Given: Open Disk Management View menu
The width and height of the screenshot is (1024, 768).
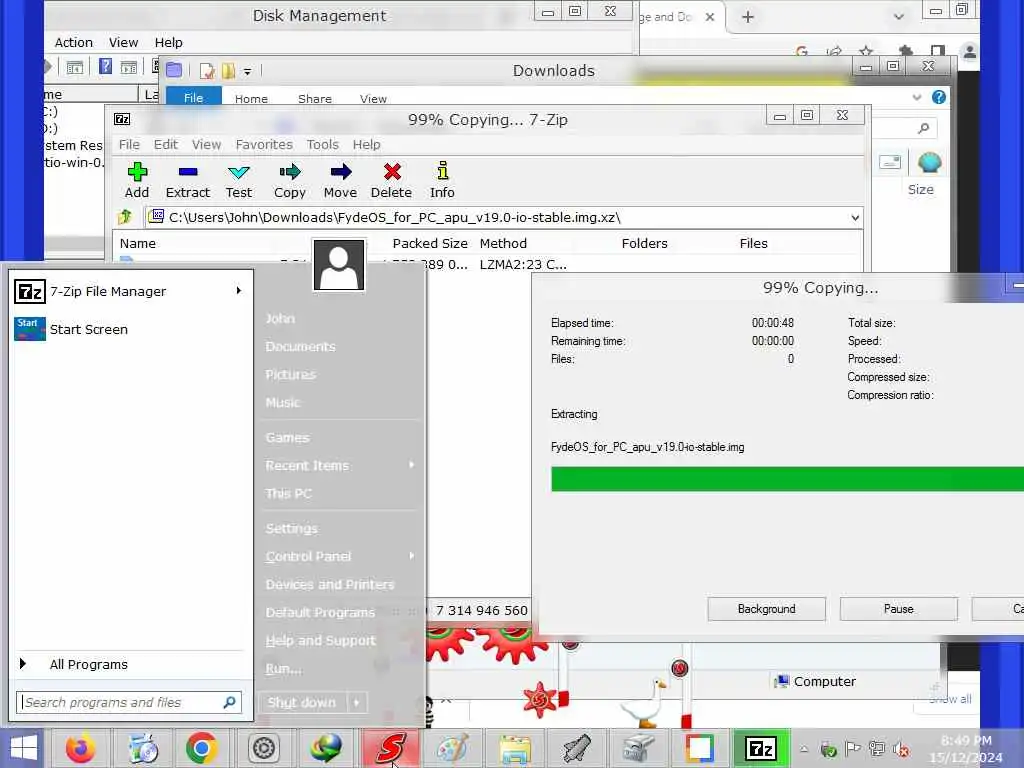Looking at the screenshot, I should 123,42.
